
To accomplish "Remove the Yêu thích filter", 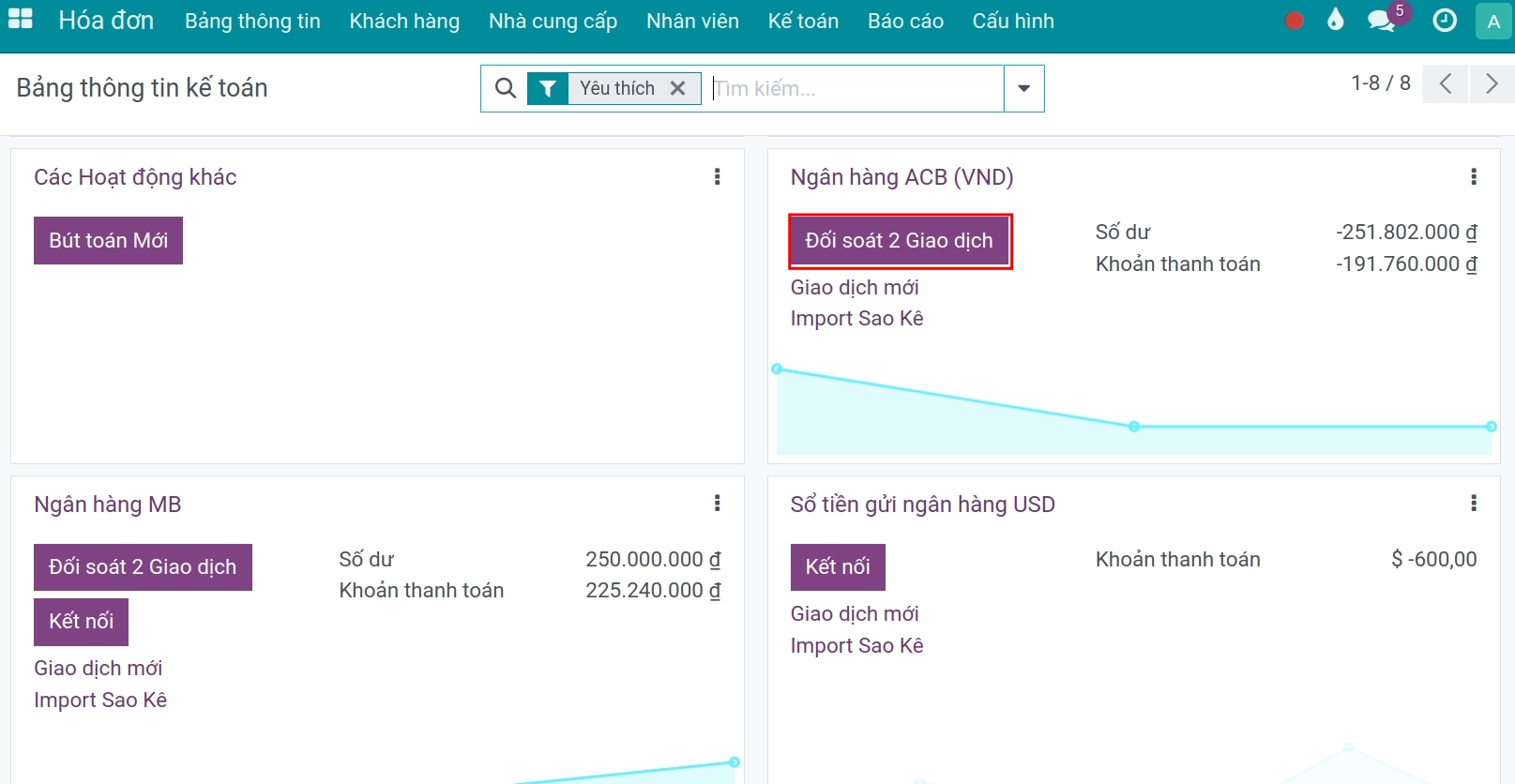I will point(677,88).
